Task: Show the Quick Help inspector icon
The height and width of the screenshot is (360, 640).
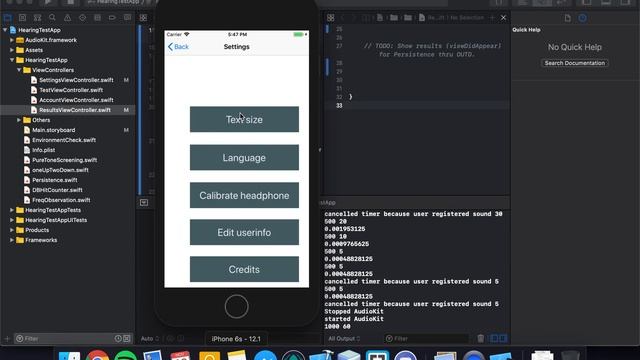Action: tap(582, 18)
